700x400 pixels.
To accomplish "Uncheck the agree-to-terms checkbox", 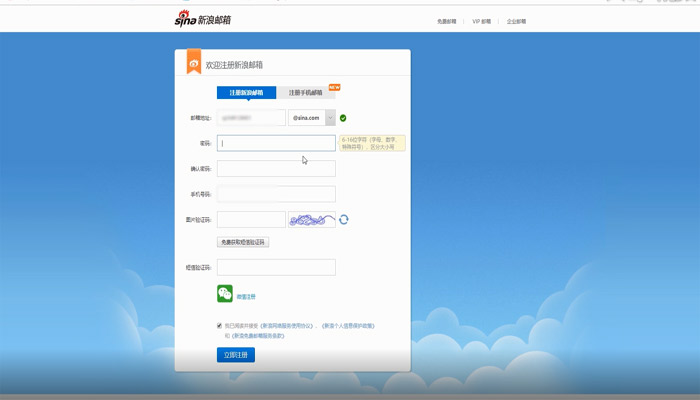I will pyautogui.click(x=219, y=325).
